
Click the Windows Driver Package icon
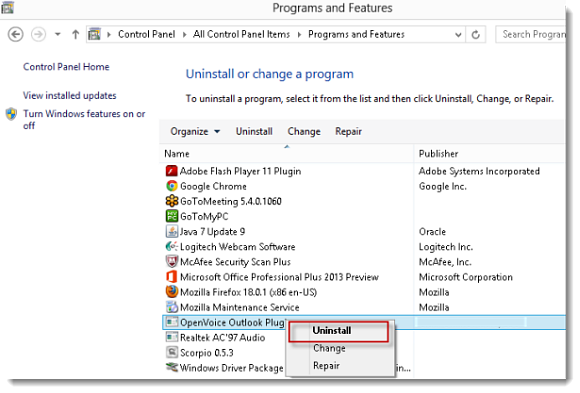point(172,367)
